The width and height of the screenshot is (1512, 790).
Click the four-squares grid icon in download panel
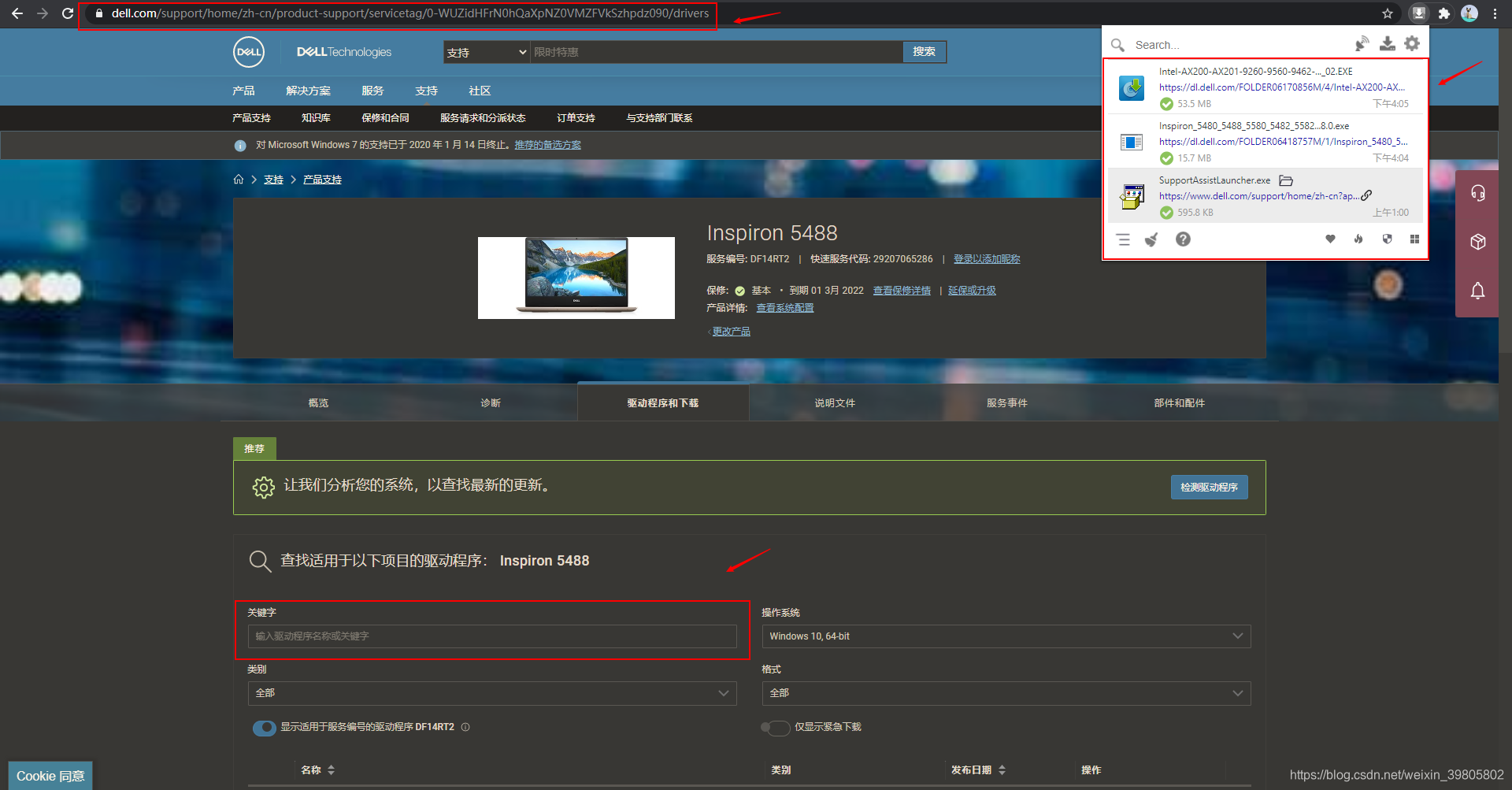1414,239
